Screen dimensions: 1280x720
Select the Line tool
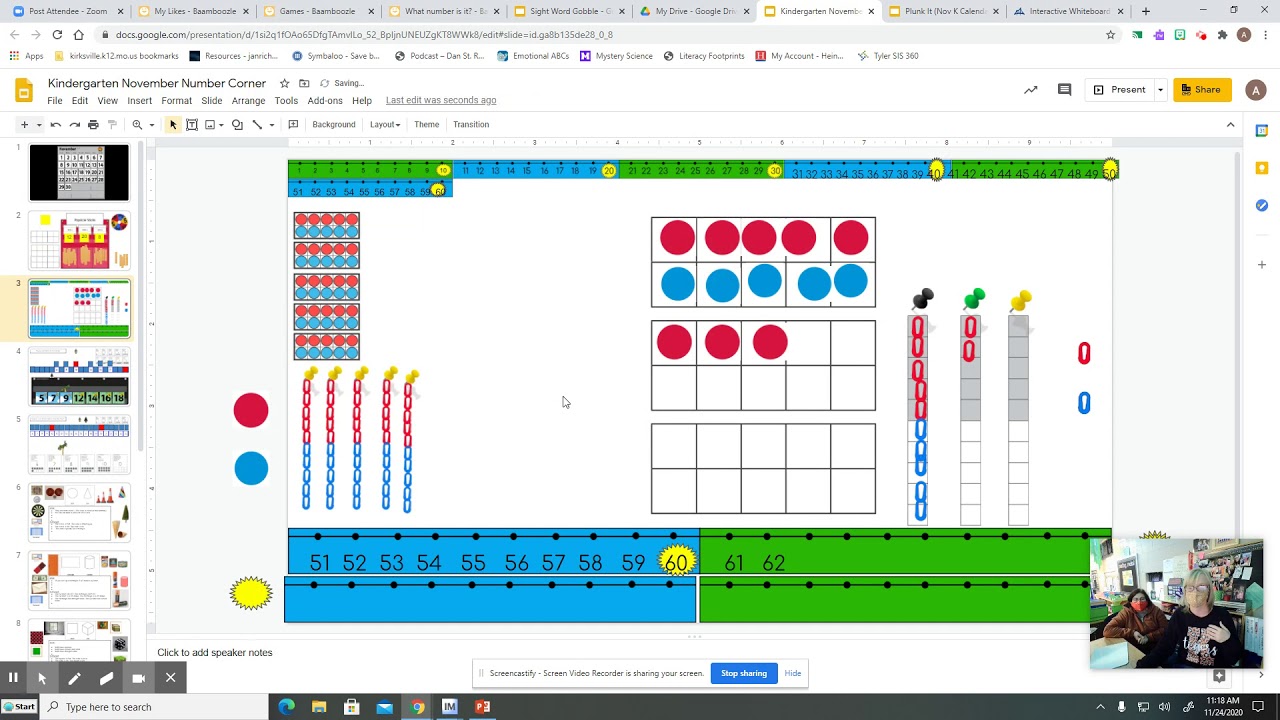(257, 125)
